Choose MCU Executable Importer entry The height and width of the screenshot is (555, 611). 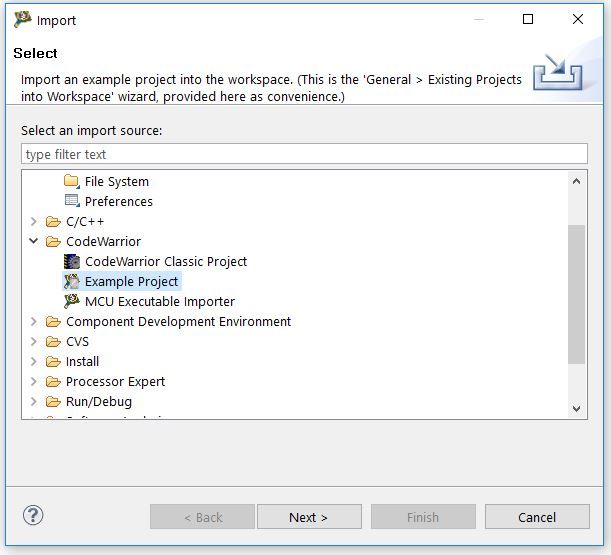click(x=160, y=302)
